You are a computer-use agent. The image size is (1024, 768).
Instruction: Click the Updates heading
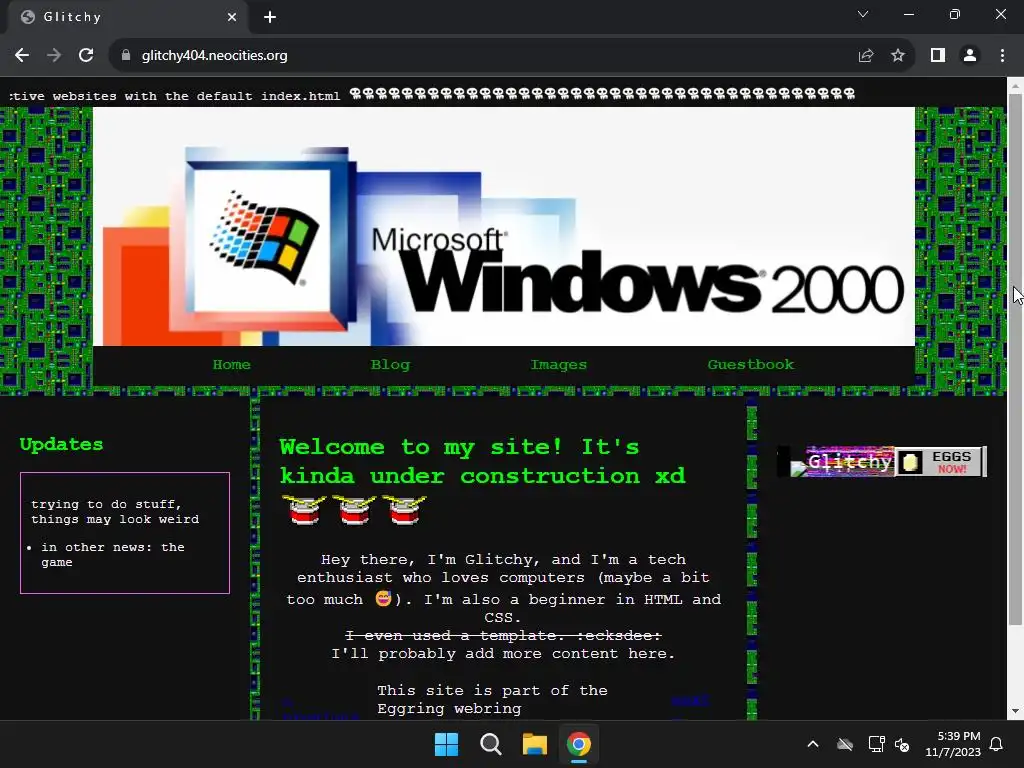click(61, 444)
